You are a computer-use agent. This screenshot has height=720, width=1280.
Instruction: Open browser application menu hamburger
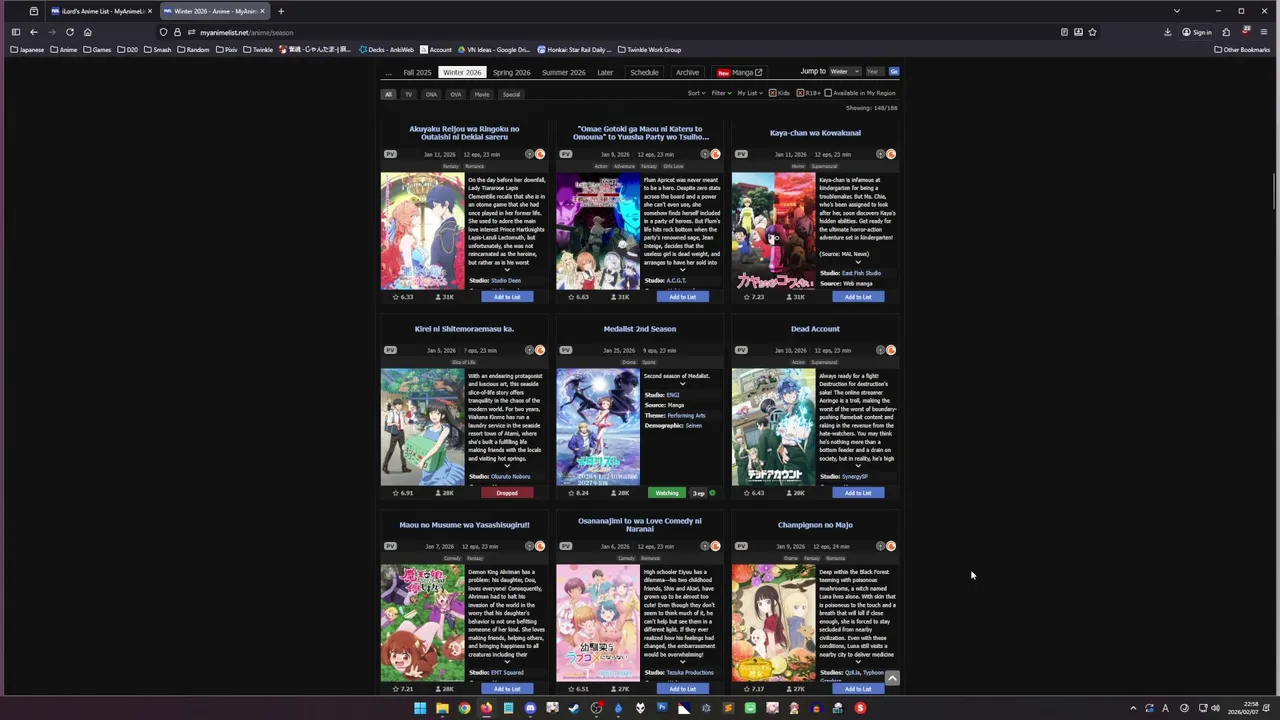pos(1264,32)
